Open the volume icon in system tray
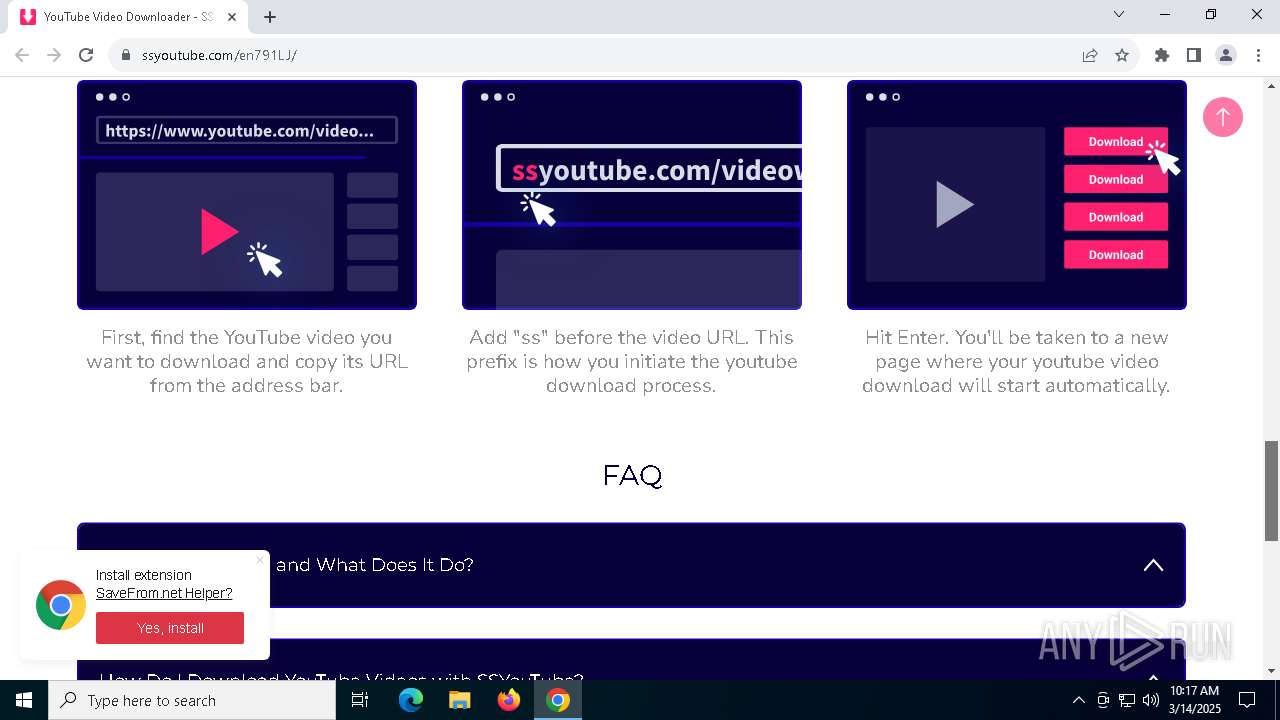Viewport: 1280px width, 720px height. pyautogui.click(x=1151, y=700)
